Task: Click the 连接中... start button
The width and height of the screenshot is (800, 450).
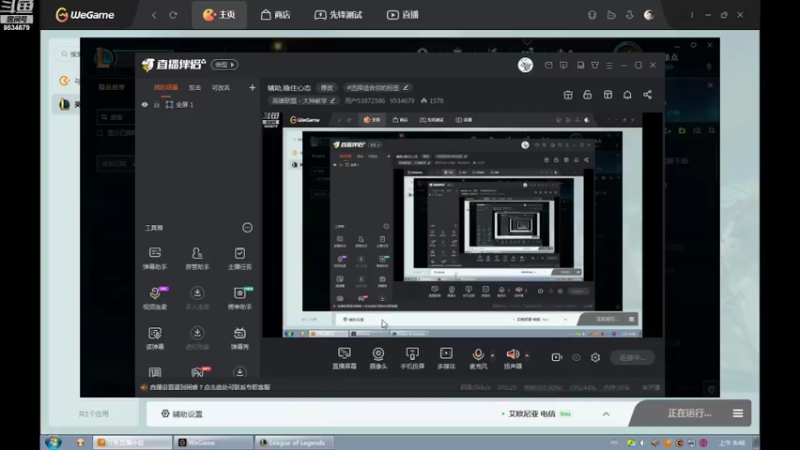Action: coord(632,358)
